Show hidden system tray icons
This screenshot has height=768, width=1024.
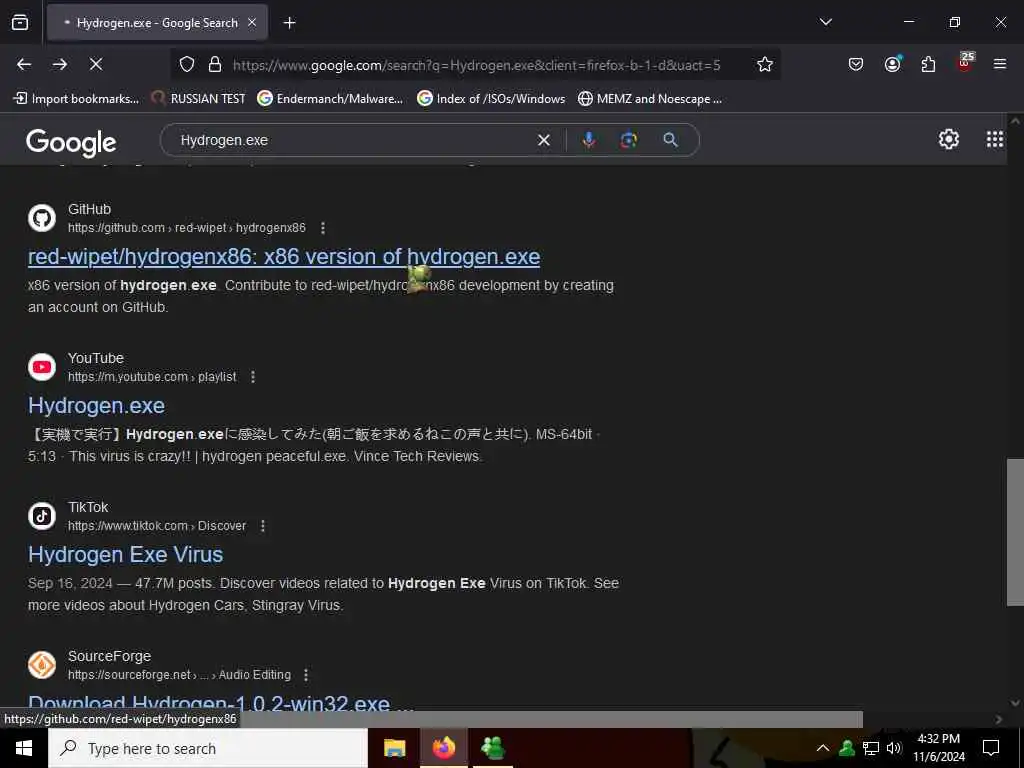pyautogui.click(x=823, y=748)
